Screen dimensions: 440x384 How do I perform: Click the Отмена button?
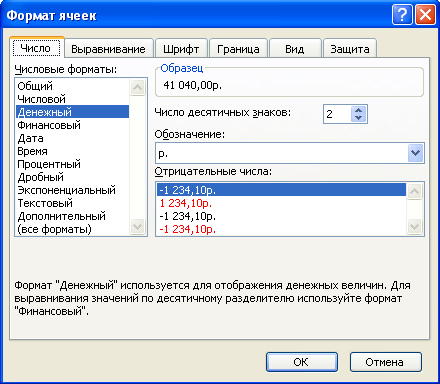(x=385, y=362)
